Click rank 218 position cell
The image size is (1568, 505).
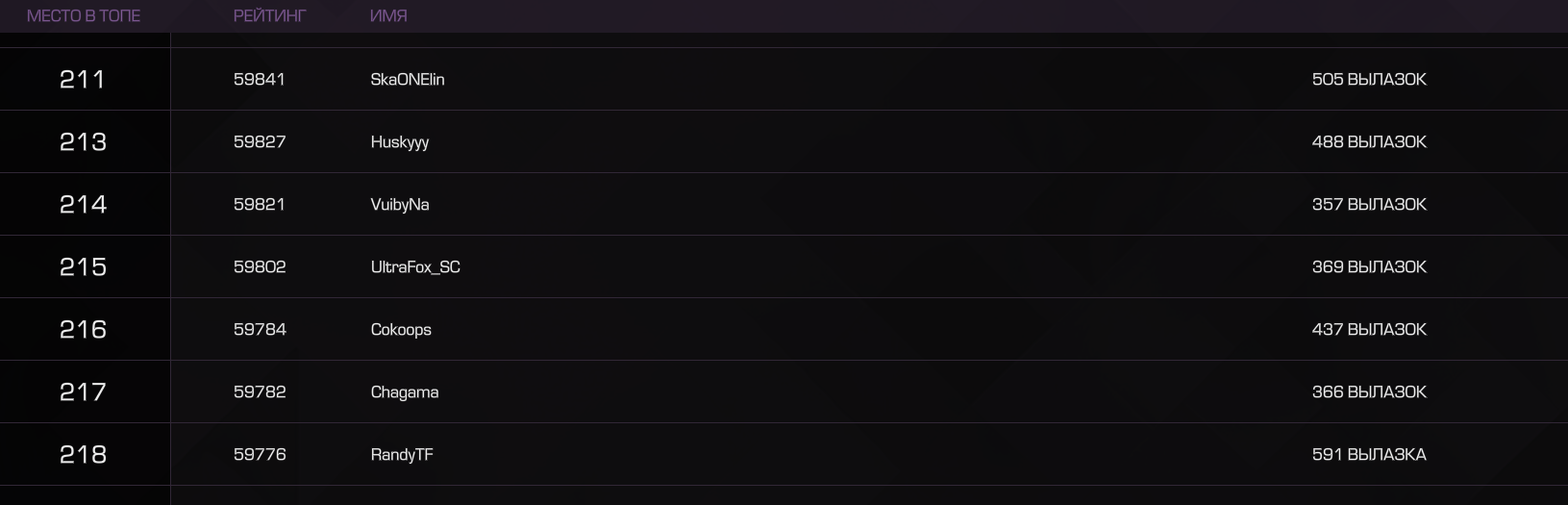click(x=83, y=455)
